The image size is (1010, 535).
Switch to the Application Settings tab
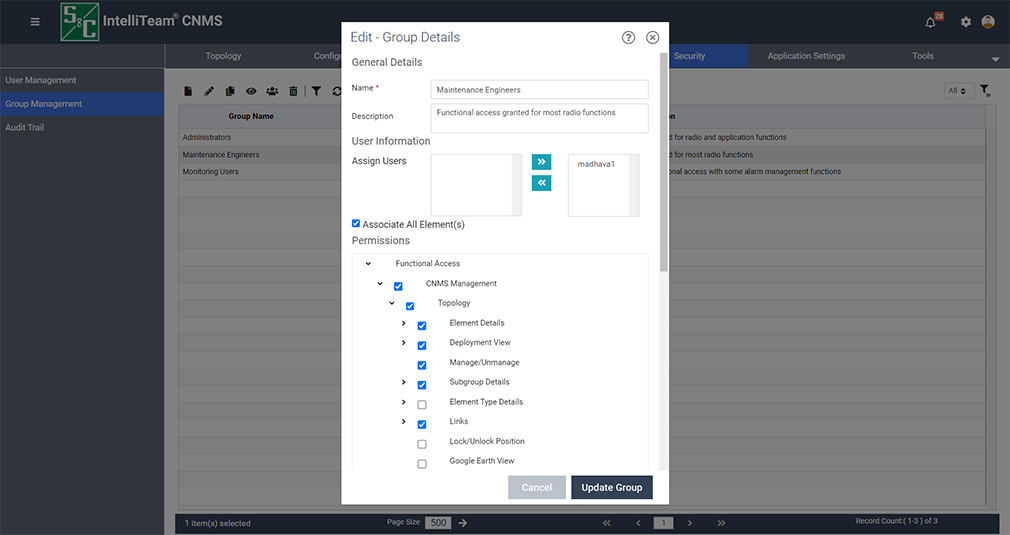806,56
